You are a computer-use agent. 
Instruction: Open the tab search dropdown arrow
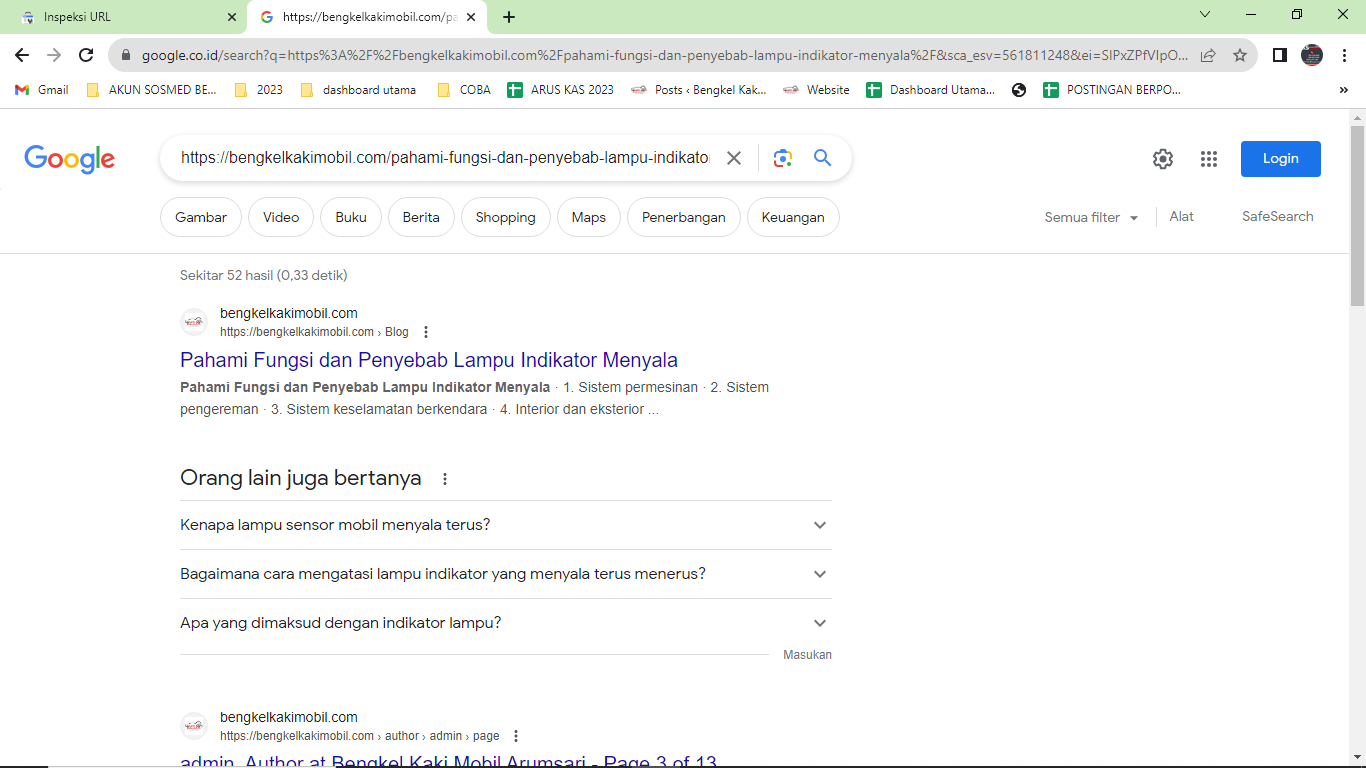coord(1205,15)
